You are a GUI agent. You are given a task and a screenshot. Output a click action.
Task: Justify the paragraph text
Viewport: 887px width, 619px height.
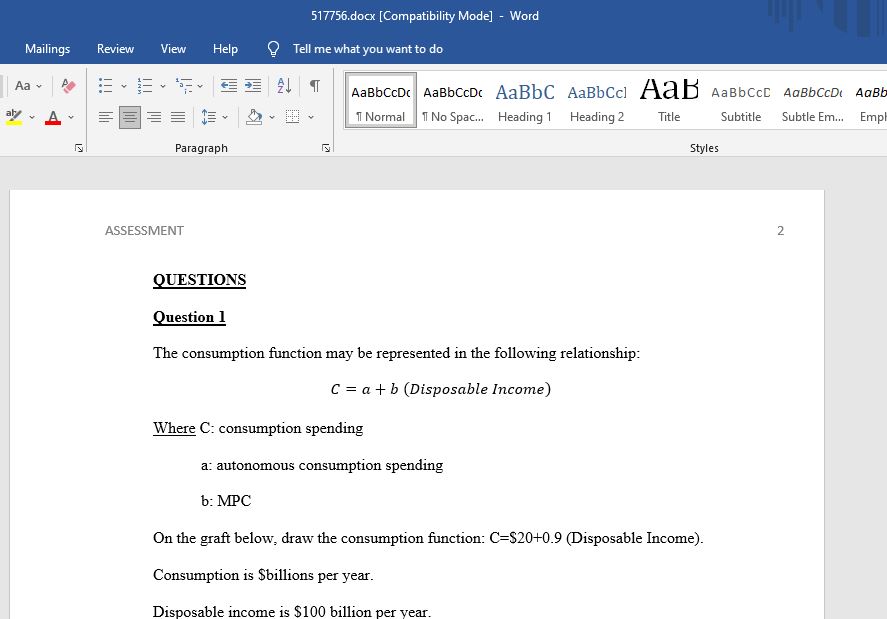click(178, 117)
